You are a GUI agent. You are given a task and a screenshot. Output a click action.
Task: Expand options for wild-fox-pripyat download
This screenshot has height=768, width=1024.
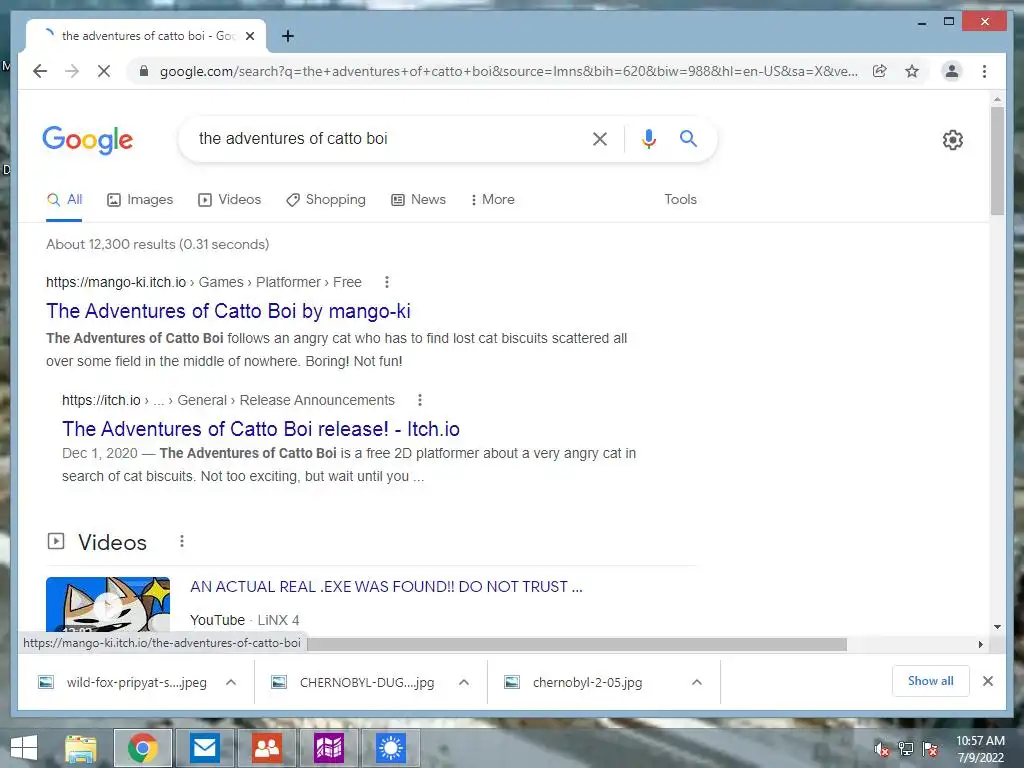[231, 682]
